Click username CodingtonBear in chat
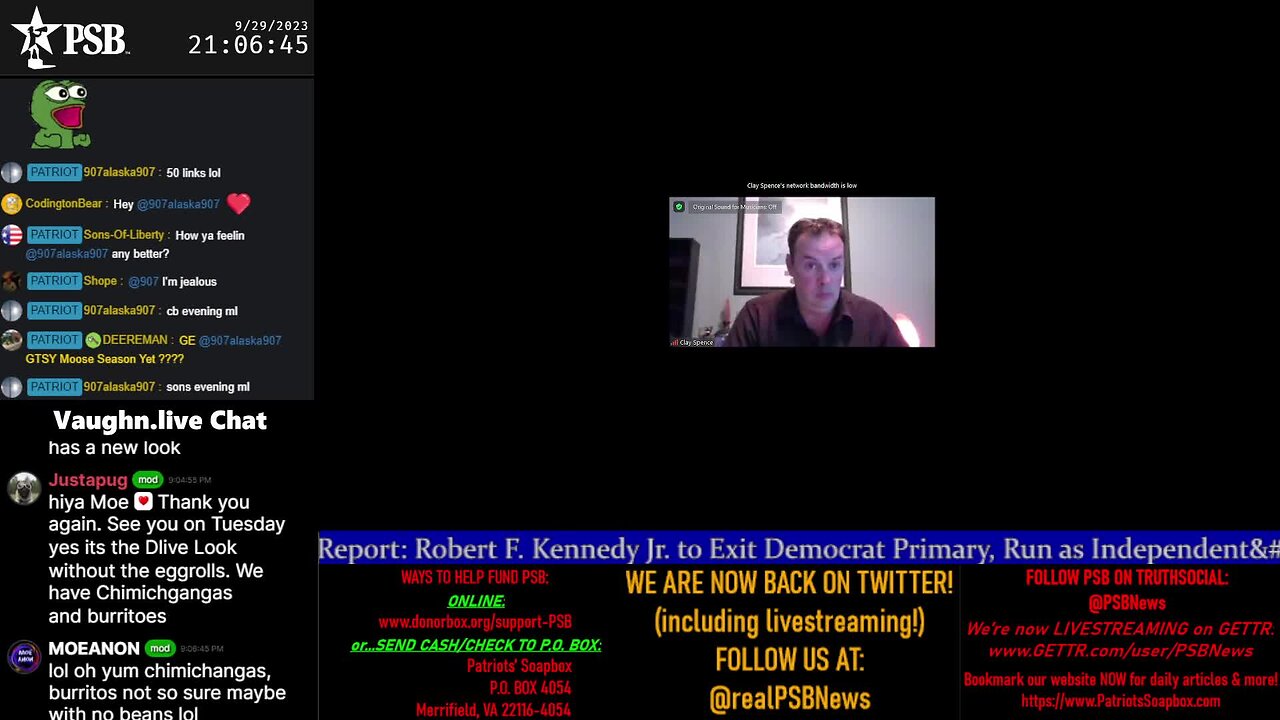Screen dimensions: 1280x720 (x=64, y=204)
